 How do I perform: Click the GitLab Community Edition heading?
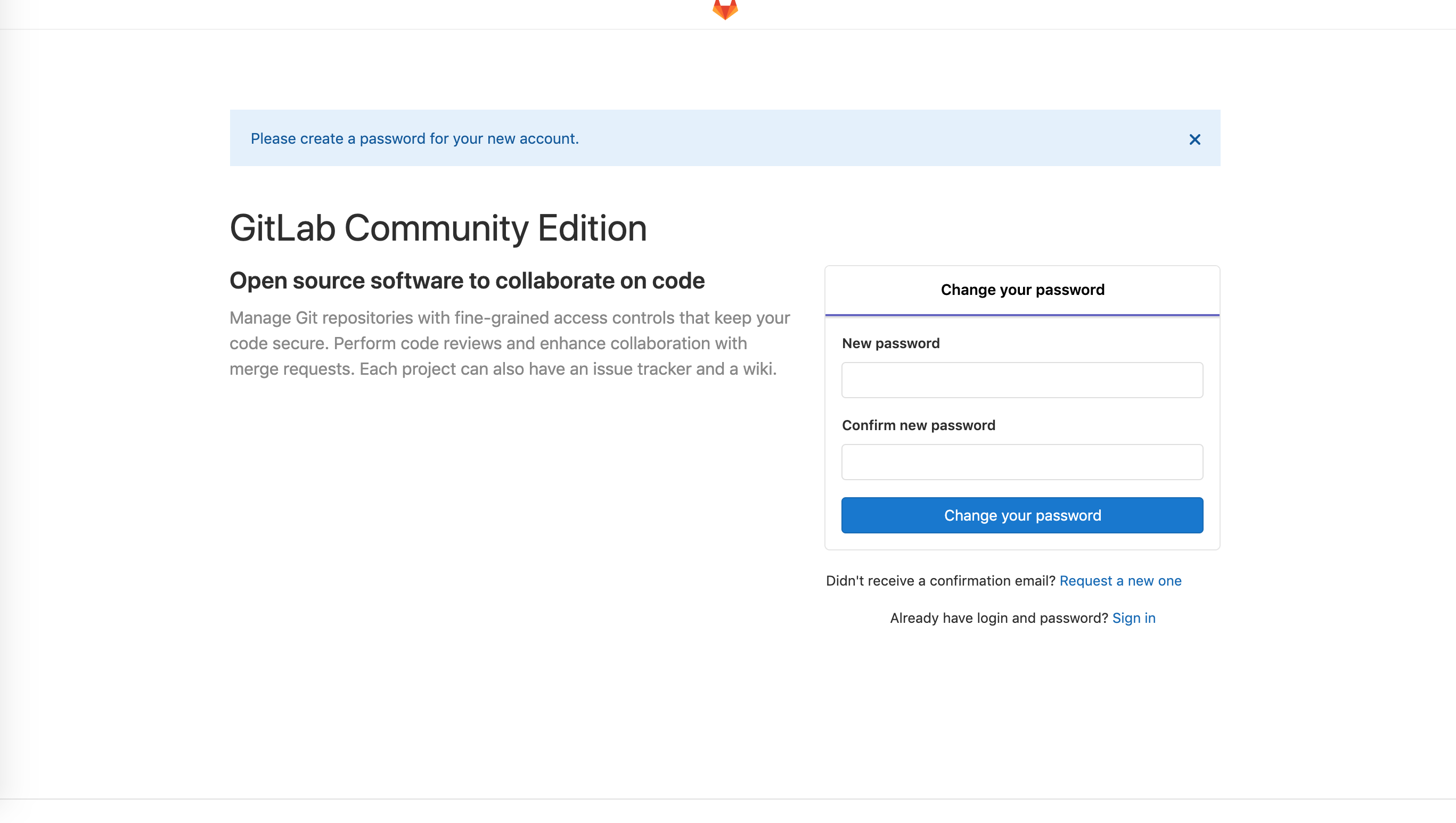pos(438,228)
